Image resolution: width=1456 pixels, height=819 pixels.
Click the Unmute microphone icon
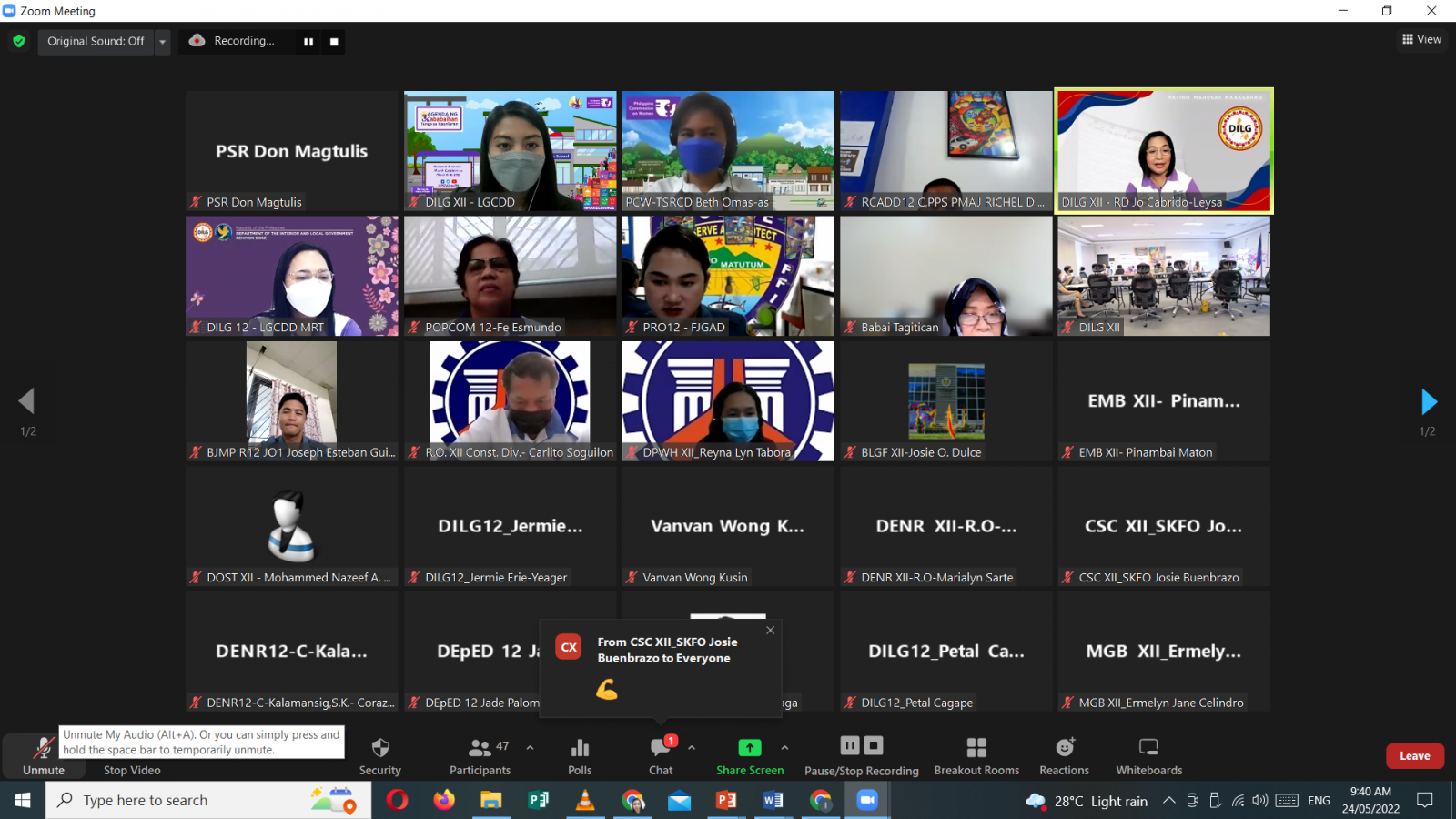click(43, 748)
